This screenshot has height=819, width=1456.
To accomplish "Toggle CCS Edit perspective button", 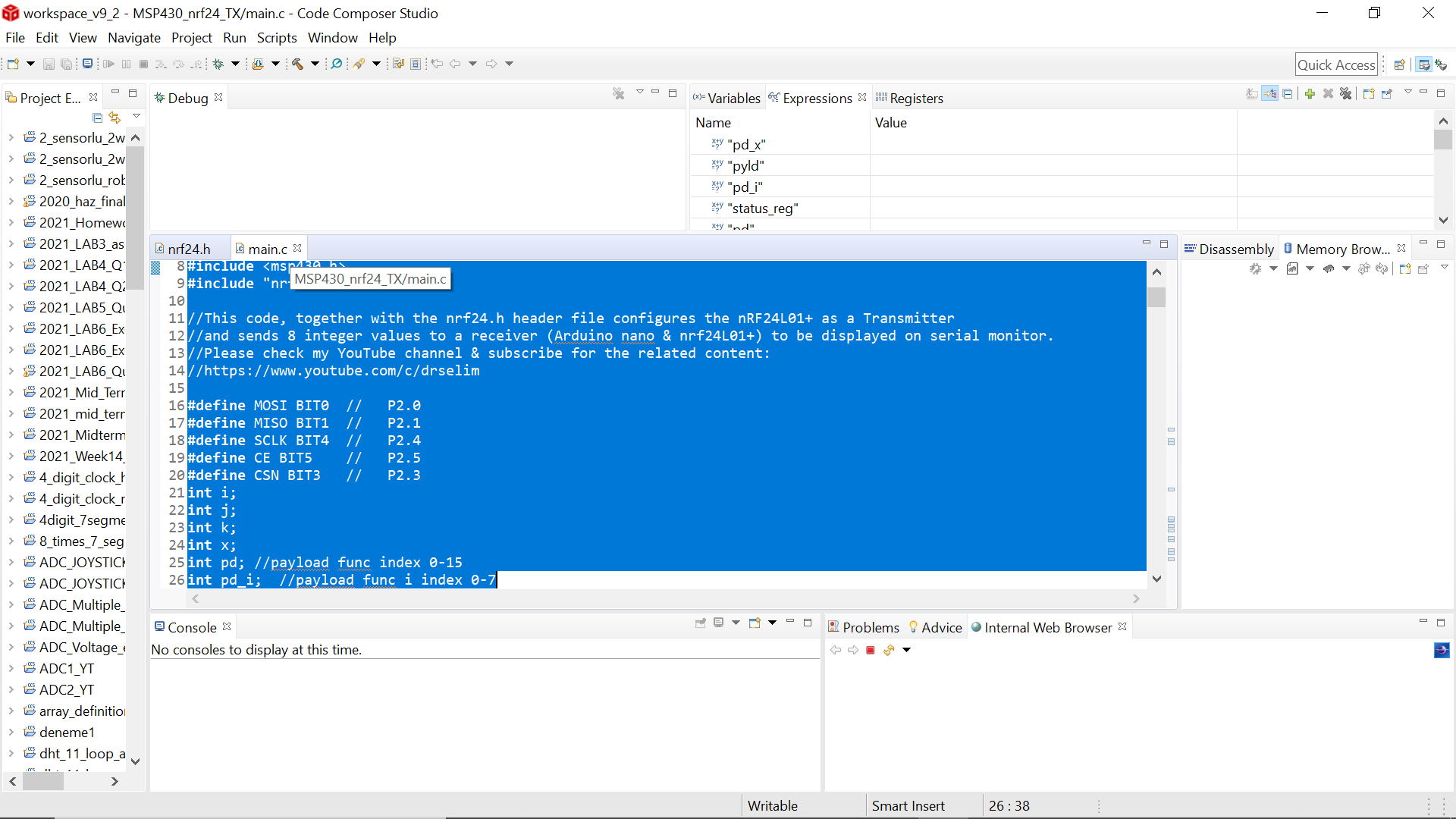I will [1424, 64].
